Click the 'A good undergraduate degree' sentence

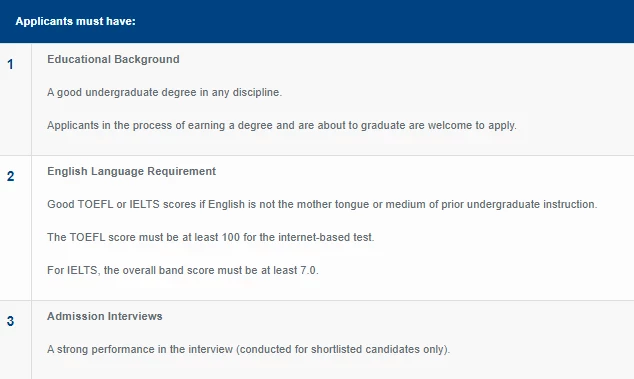pyautogui.click(x=165, y=92)
